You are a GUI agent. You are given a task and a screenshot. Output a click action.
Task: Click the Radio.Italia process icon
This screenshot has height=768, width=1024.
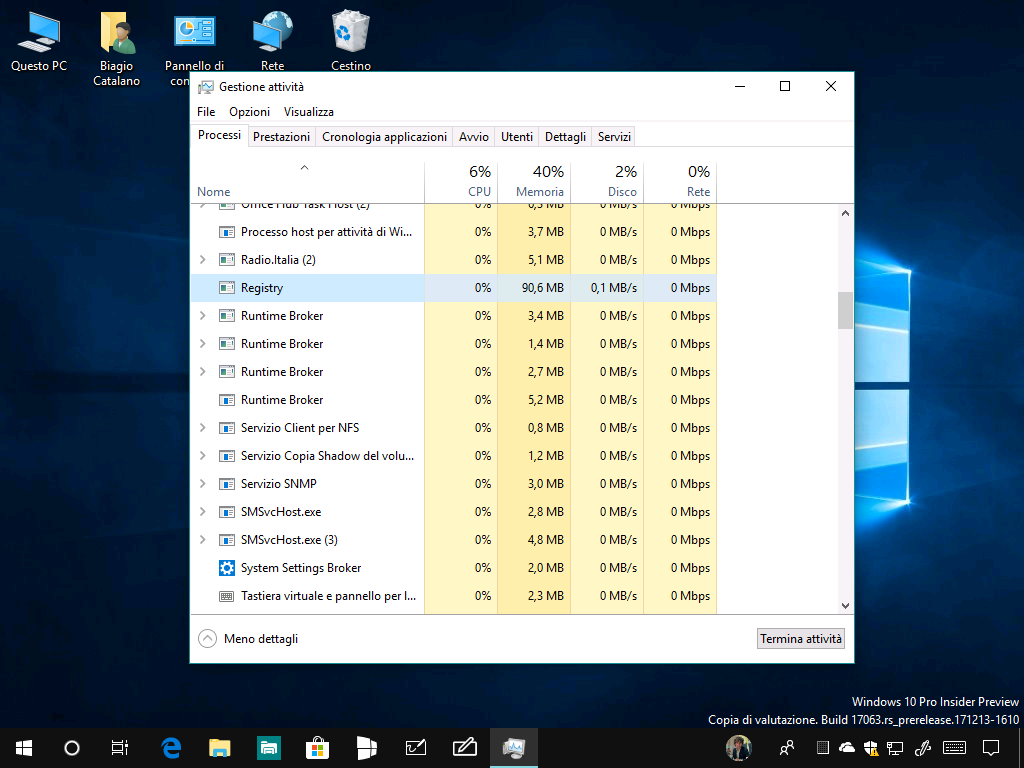[227, 260]
